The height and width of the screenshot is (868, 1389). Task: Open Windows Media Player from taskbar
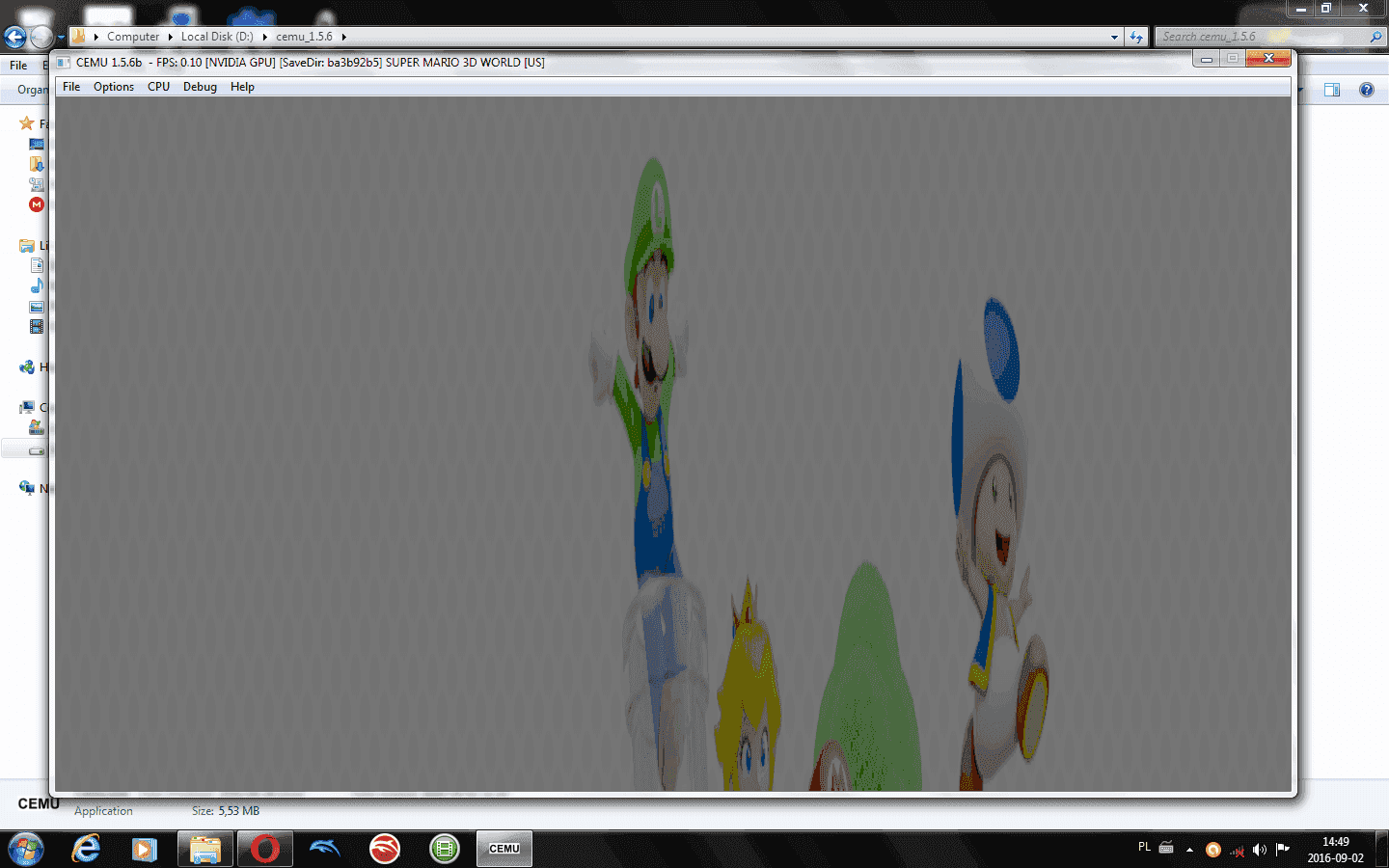(x=145, y=850)
